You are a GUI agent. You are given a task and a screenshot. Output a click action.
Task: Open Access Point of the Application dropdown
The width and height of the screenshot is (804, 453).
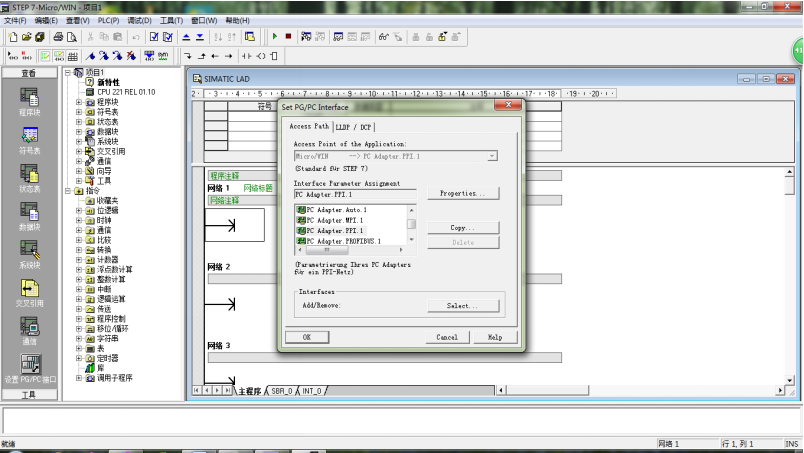tap(492, 156)
